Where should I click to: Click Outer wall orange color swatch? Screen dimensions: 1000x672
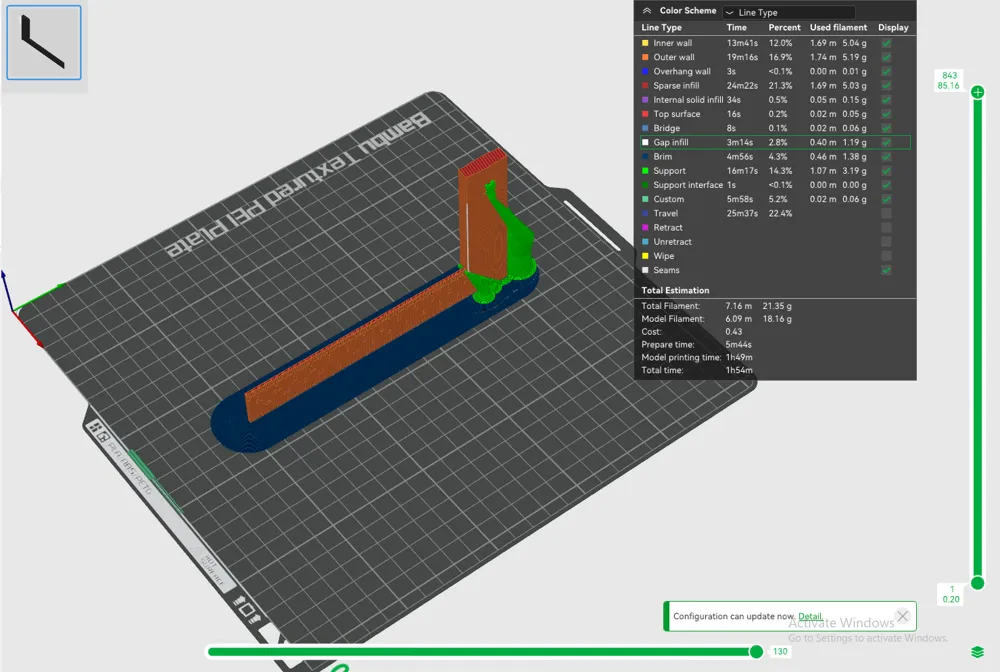(645, 57)
